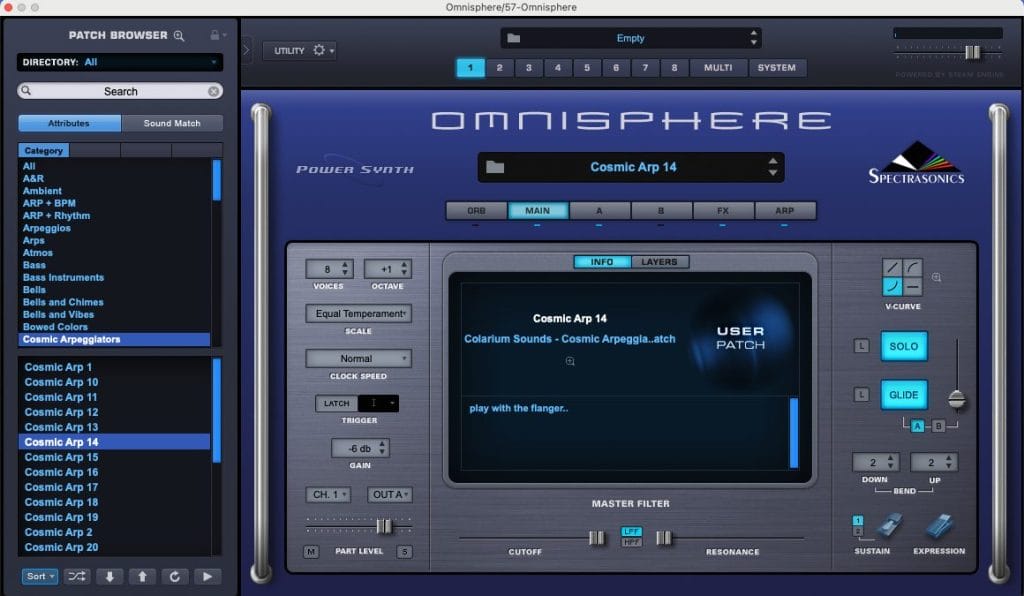Switch to the LAYERS tab
The height and width of the screenshot is (596, 1024).
pos(659,262)
